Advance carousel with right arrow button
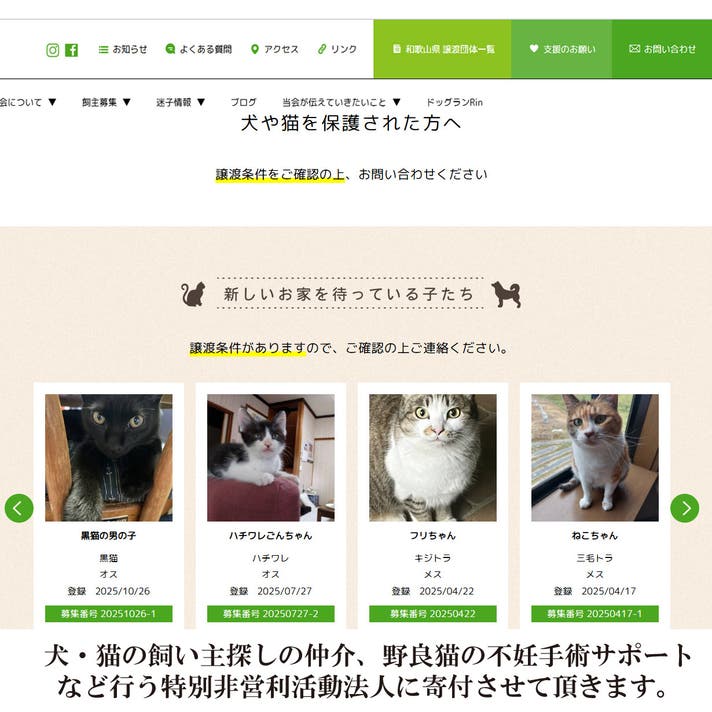 (x=684, y=508)
